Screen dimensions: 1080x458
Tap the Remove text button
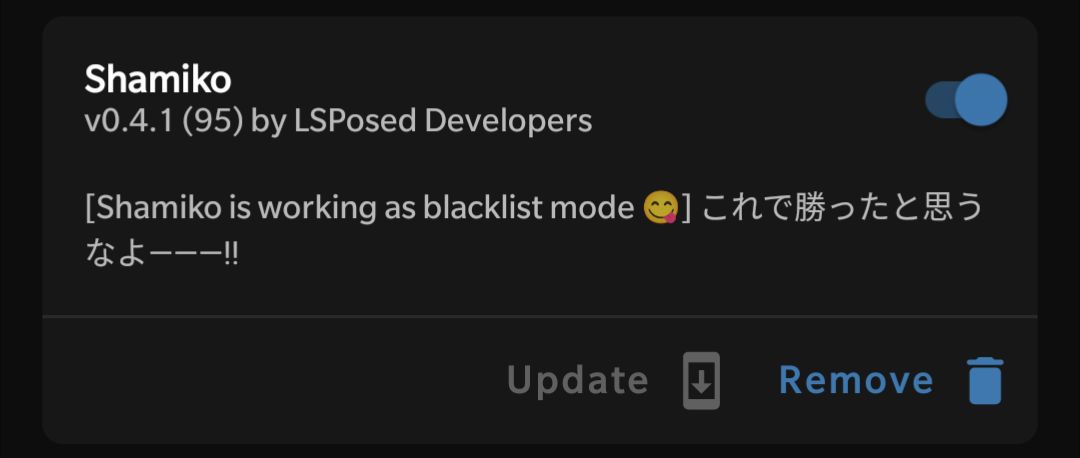(856, 380)
